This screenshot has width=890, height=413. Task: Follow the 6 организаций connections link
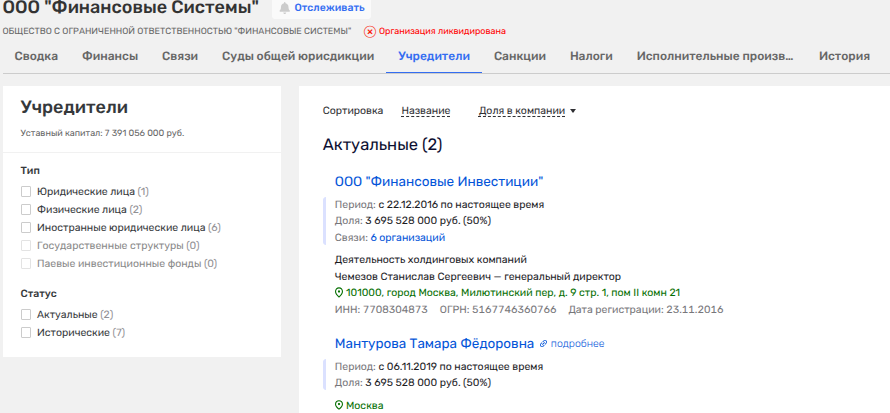(407, 238)
